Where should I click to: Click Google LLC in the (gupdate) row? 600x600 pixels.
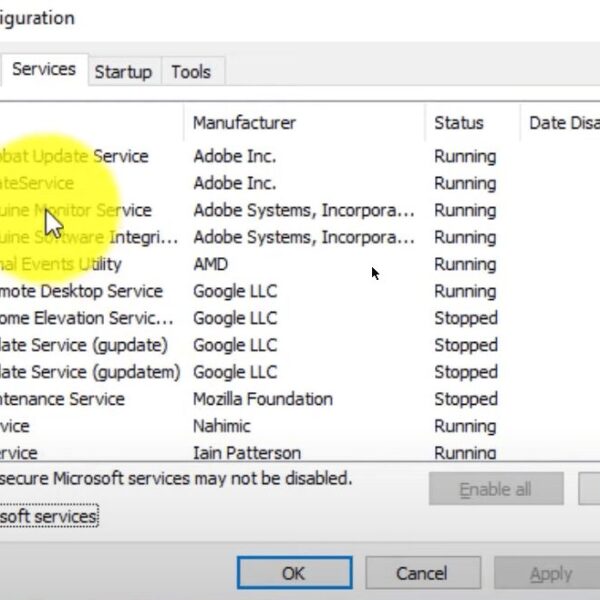pos(235,345)
